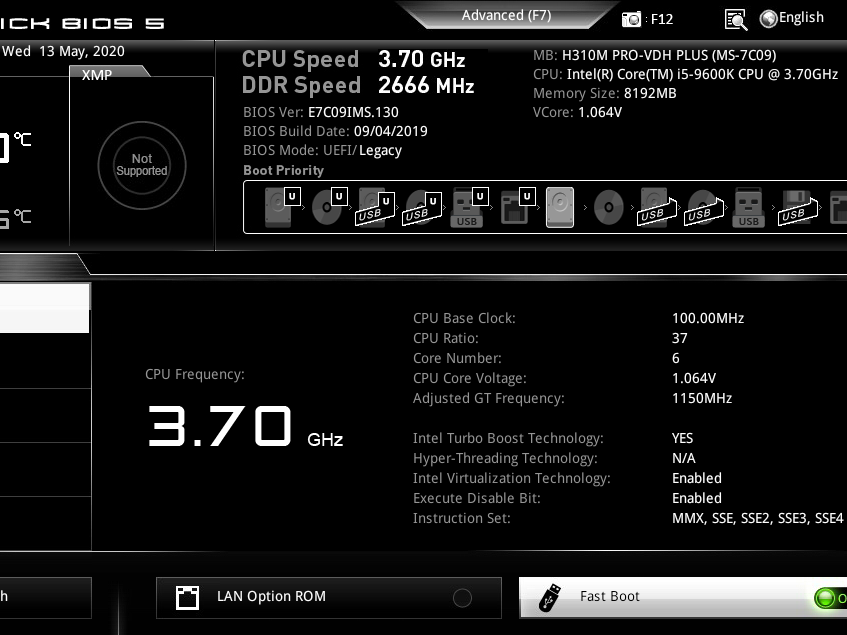Viewport: 847px width, 635px height.
Task: Click Hyper-Threading 'N/A' value
Action: click(x=683, y=458)
